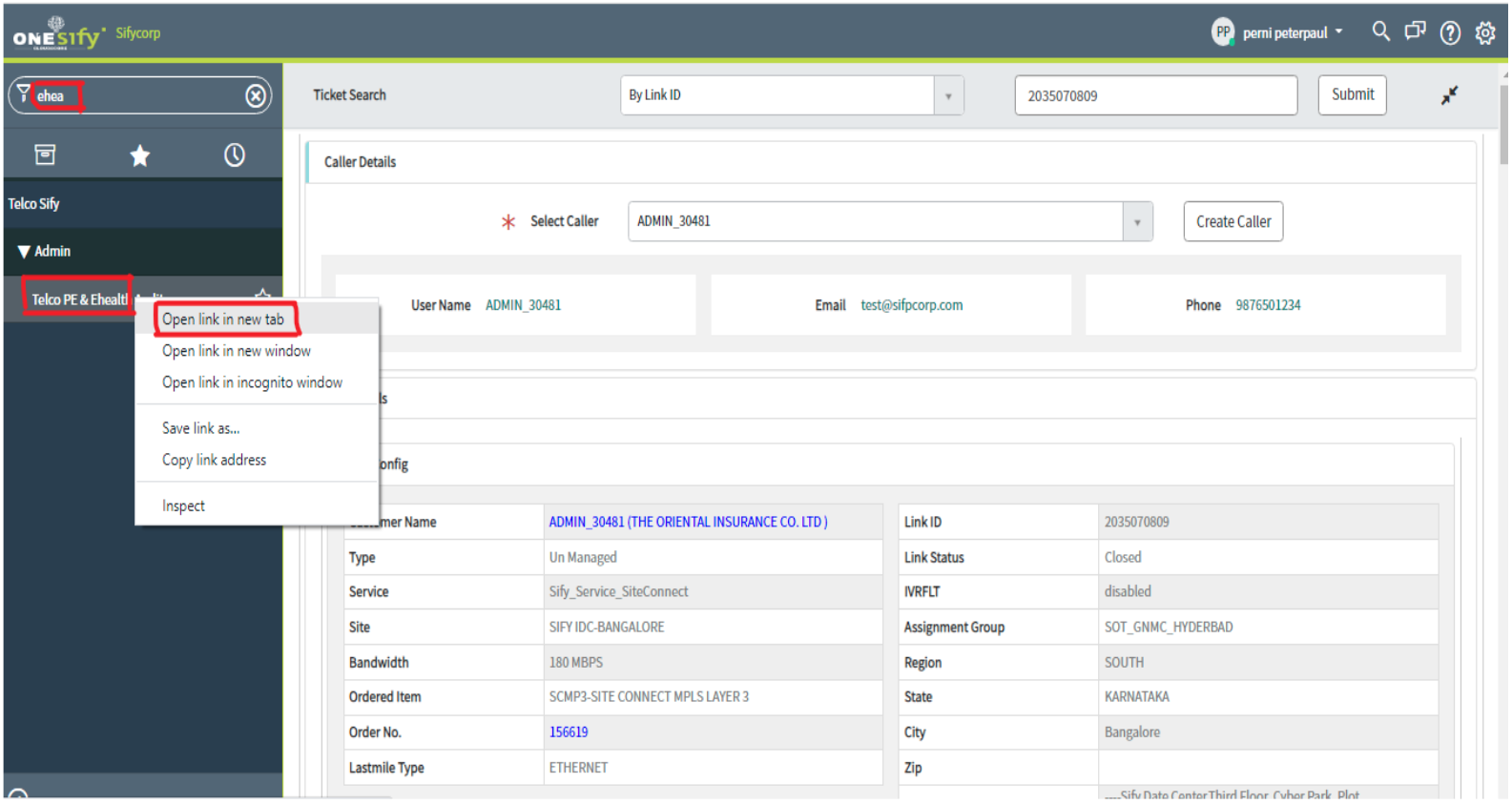The height and width of the screenshot is (804, 1512).
Task: Click State value KARNATAKA
Action: [x=1136, y=696]
